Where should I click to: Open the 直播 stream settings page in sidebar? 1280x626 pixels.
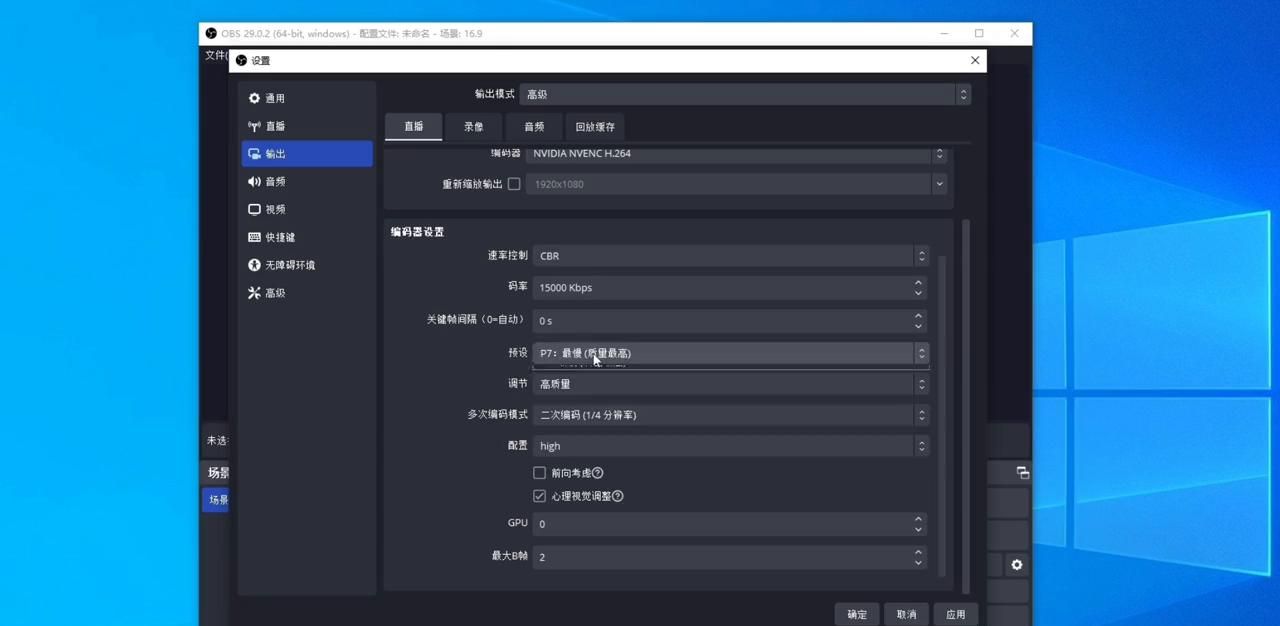pyautogui.click(x=307, y=126)
